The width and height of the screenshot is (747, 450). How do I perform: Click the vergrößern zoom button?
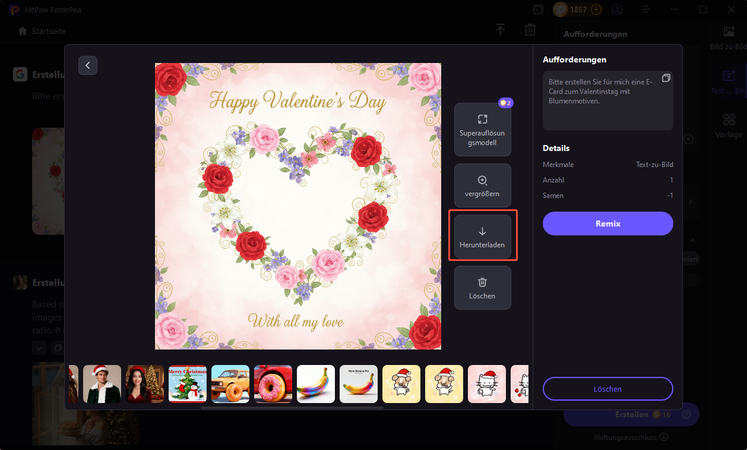482,187
